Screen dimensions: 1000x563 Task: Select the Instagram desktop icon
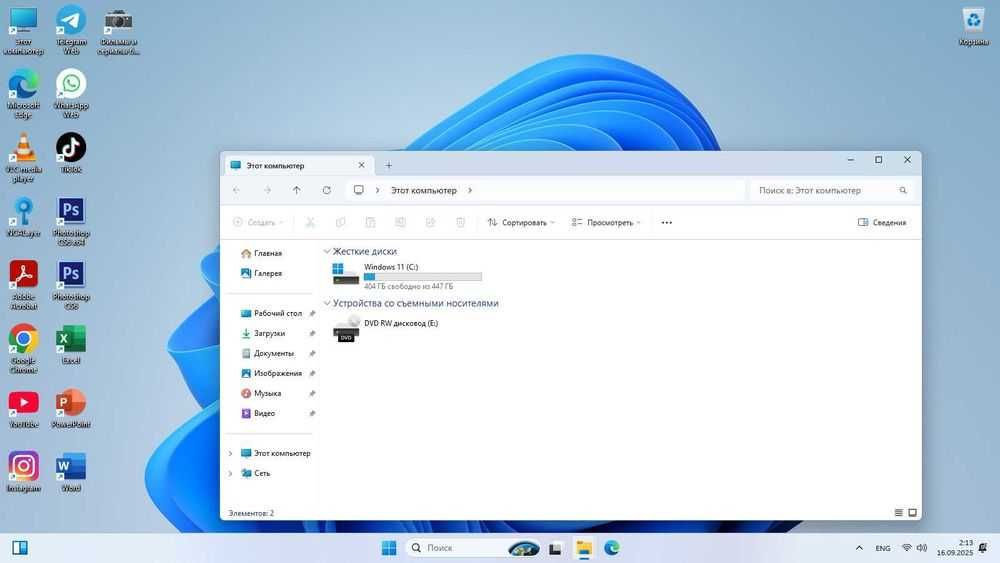click(x=24, y=472)
